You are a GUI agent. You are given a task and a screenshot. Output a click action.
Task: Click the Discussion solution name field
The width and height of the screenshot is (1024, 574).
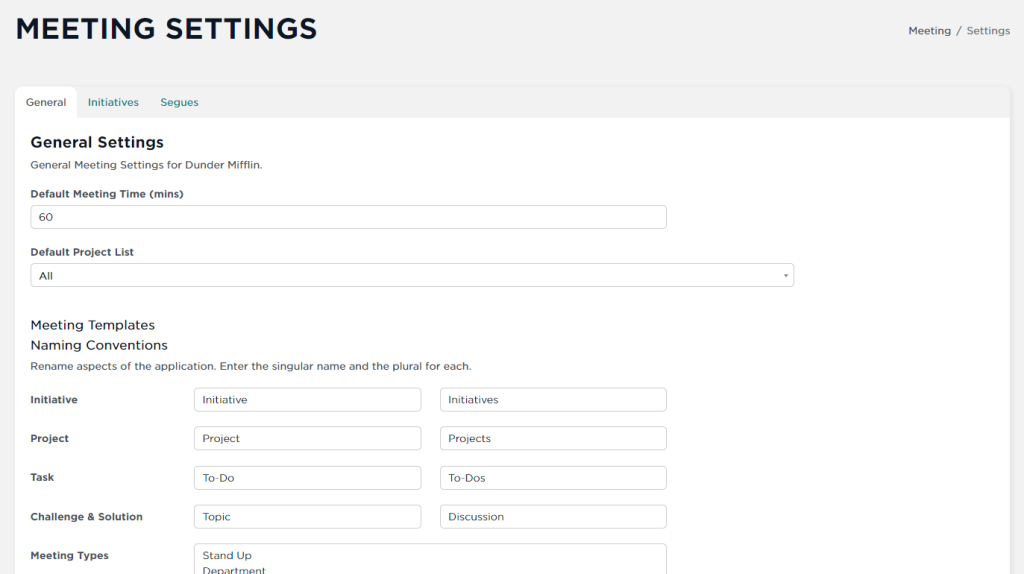pos(553,517)
